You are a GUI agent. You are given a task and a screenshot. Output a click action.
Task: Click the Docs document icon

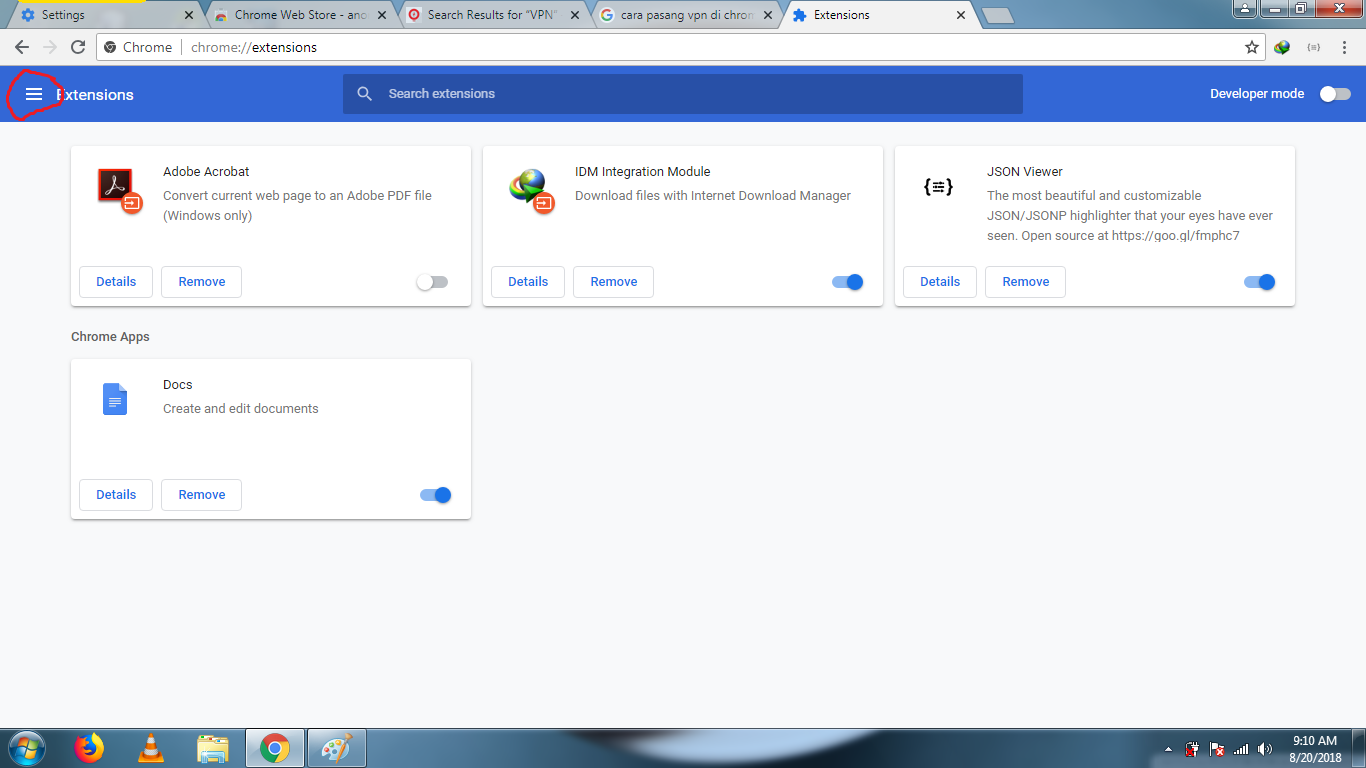114,398
